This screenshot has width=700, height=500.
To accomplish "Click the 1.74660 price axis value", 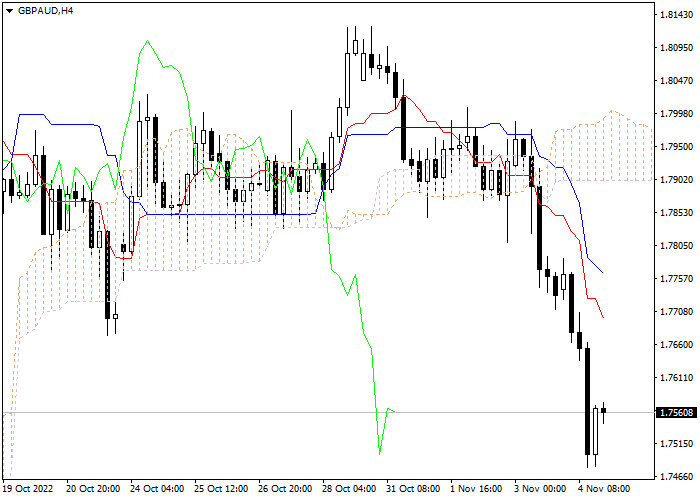I will [677, 477].
